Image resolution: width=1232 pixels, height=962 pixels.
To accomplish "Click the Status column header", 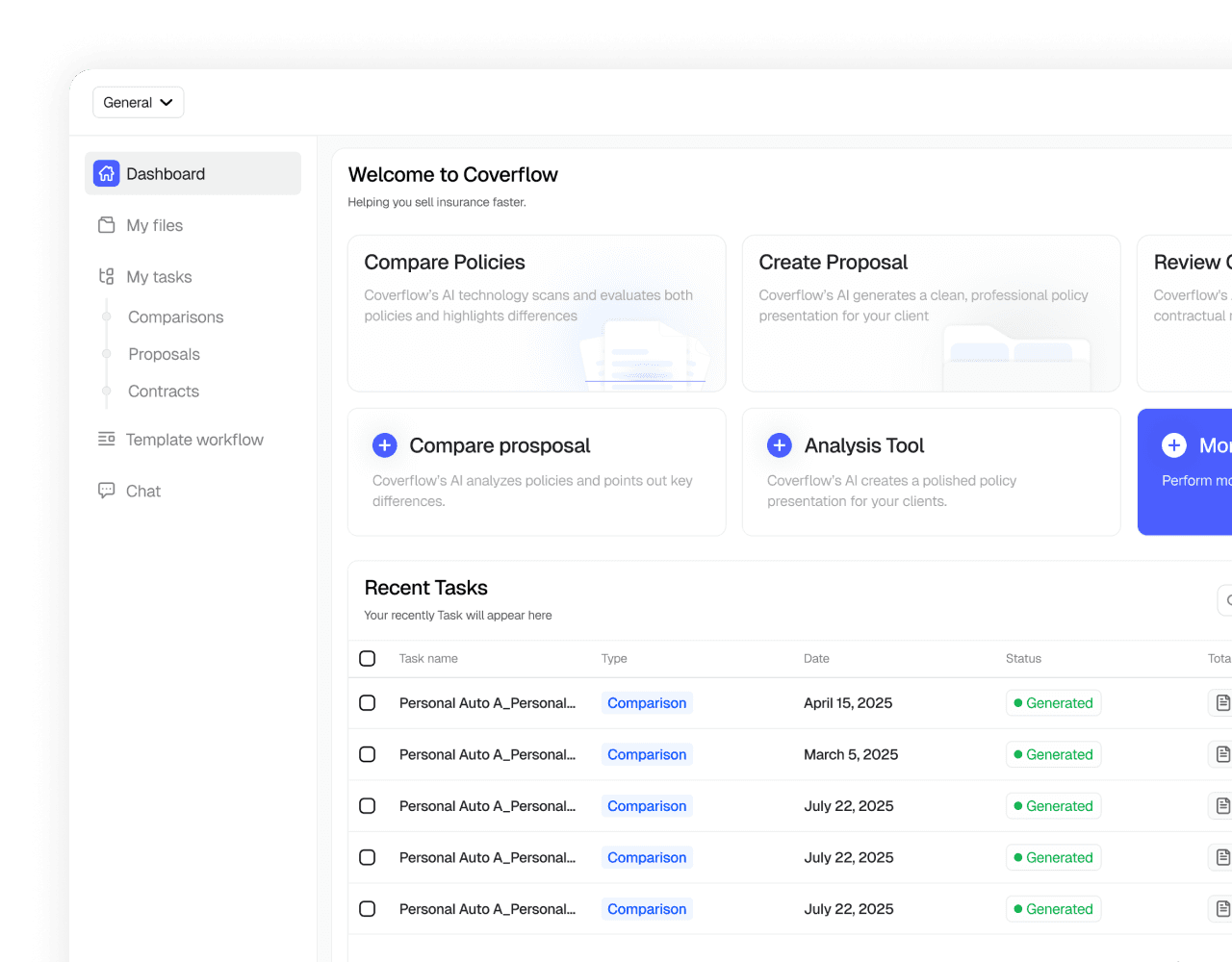I will pos(1023,659).
